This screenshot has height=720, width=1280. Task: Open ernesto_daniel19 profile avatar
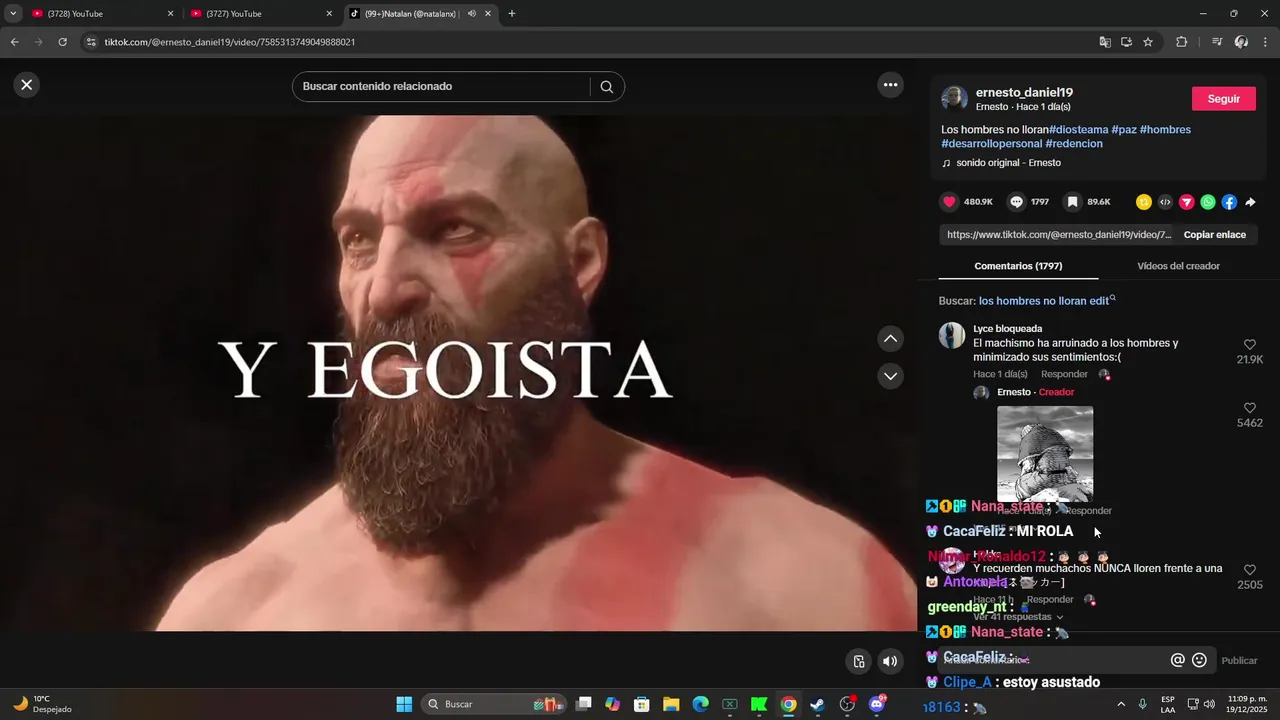point(955,99)
